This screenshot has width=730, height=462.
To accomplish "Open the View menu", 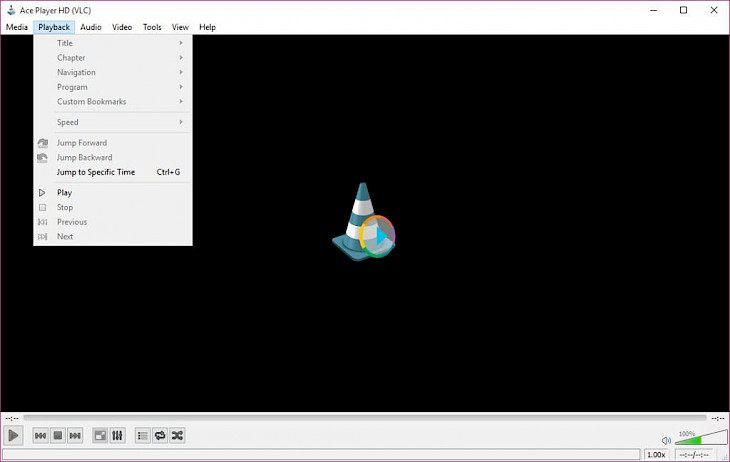I will (180, 27).
